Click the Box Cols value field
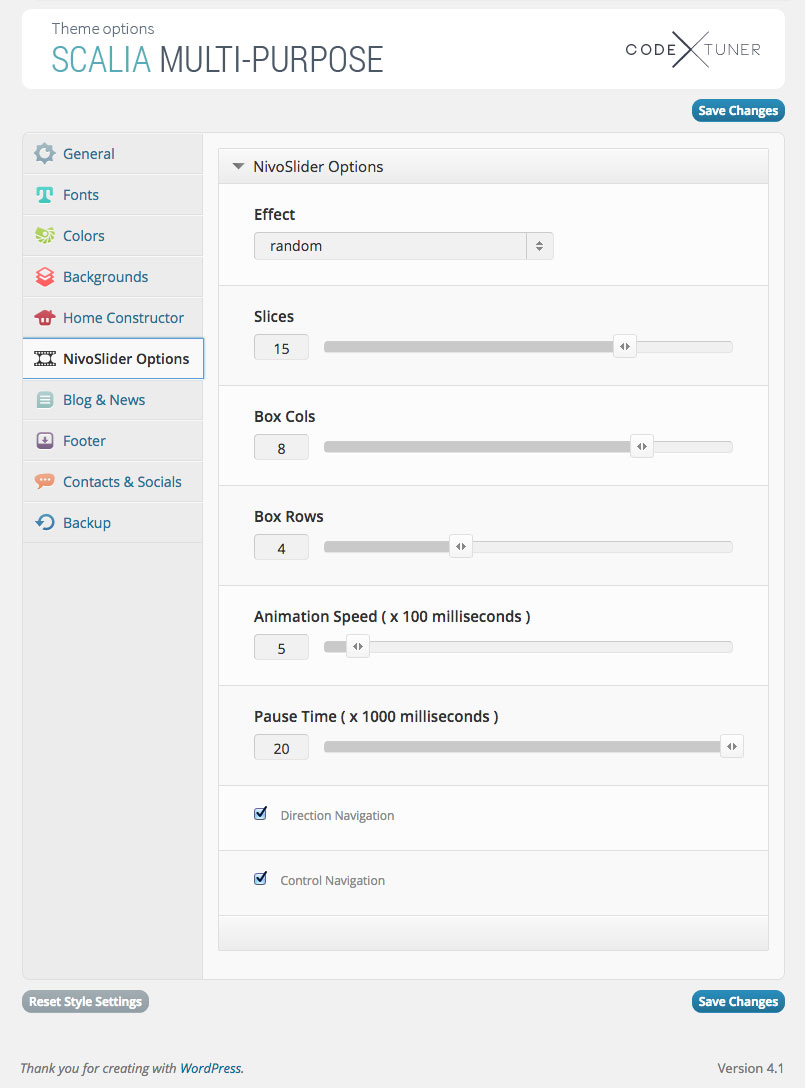This screenshot has height=1088, width=805. [x=281, y=448]
